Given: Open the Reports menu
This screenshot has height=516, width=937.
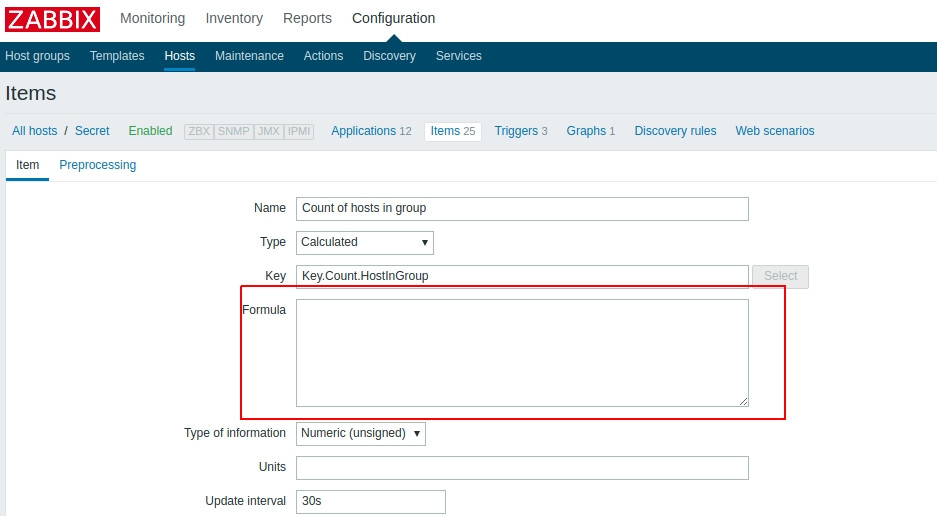Looking at the screenshot, I should pos(307,18).
